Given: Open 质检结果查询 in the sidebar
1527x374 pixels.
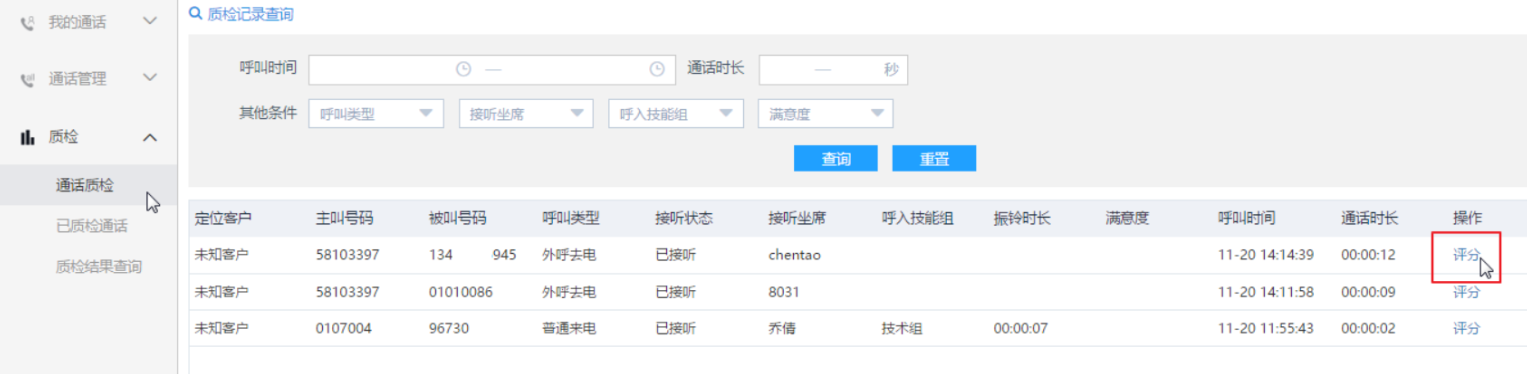Looking at the screenshot, I should tap(99, 267).
